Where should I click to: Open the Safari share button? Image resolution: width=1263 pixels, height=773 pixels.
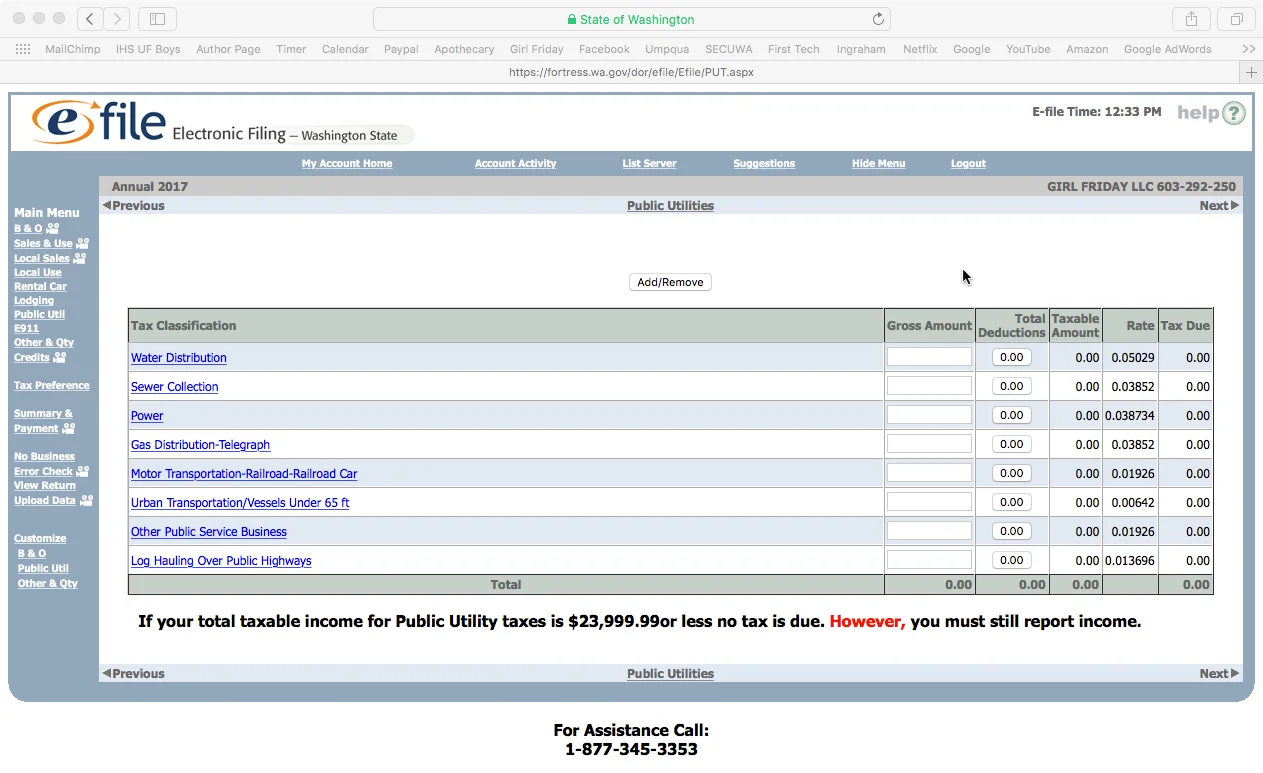coord(1191,19)
